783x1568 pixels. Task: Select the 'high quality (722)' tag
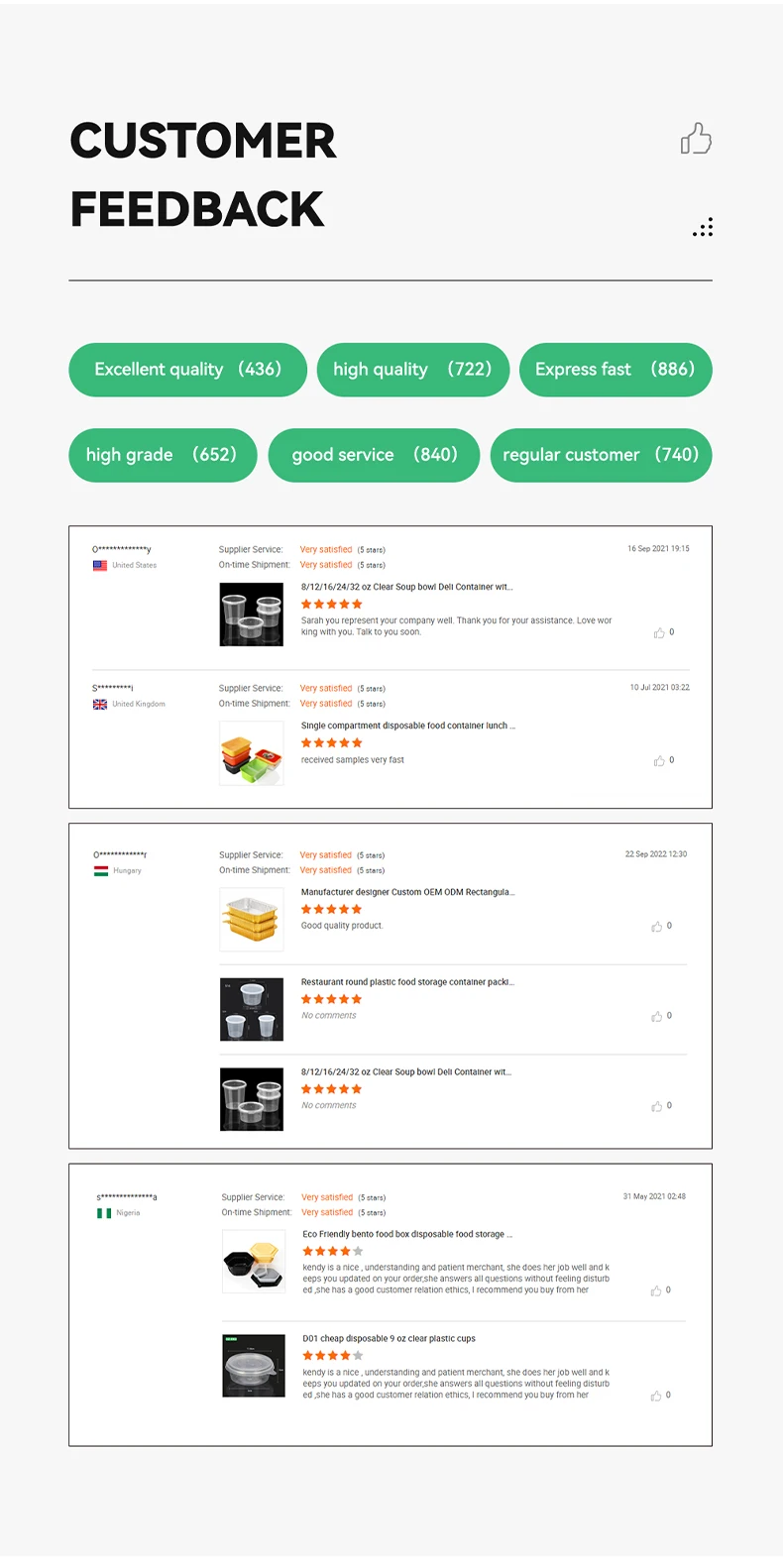(x=412, y=370)
